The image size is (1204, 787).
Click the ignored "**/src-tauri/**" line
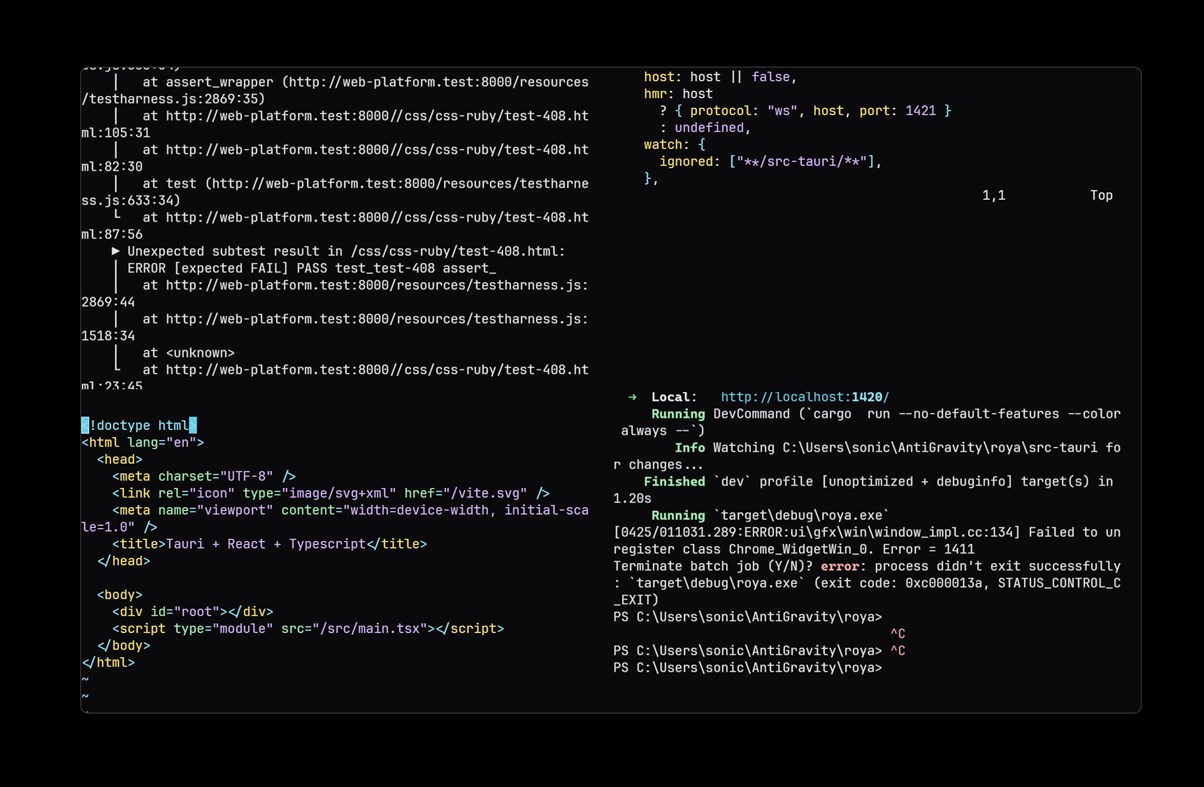[x=771, y=162]
